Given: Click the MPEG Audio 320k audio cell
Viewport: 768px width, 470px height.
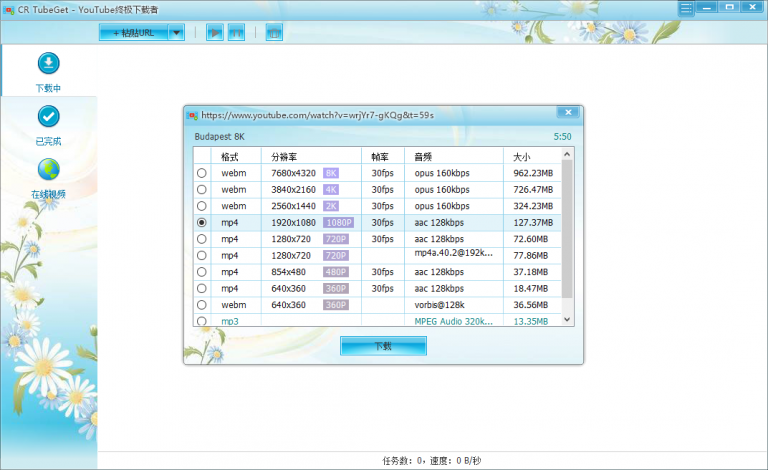Looking at the screenshot, I should [454, 321].
